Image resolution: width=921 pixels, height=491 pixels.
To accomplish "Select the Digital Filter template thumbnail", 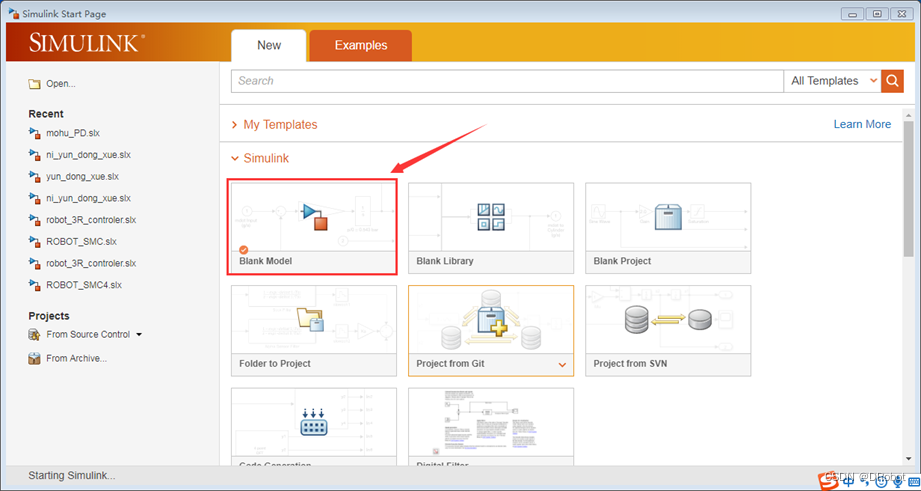I will pos(490,422).
